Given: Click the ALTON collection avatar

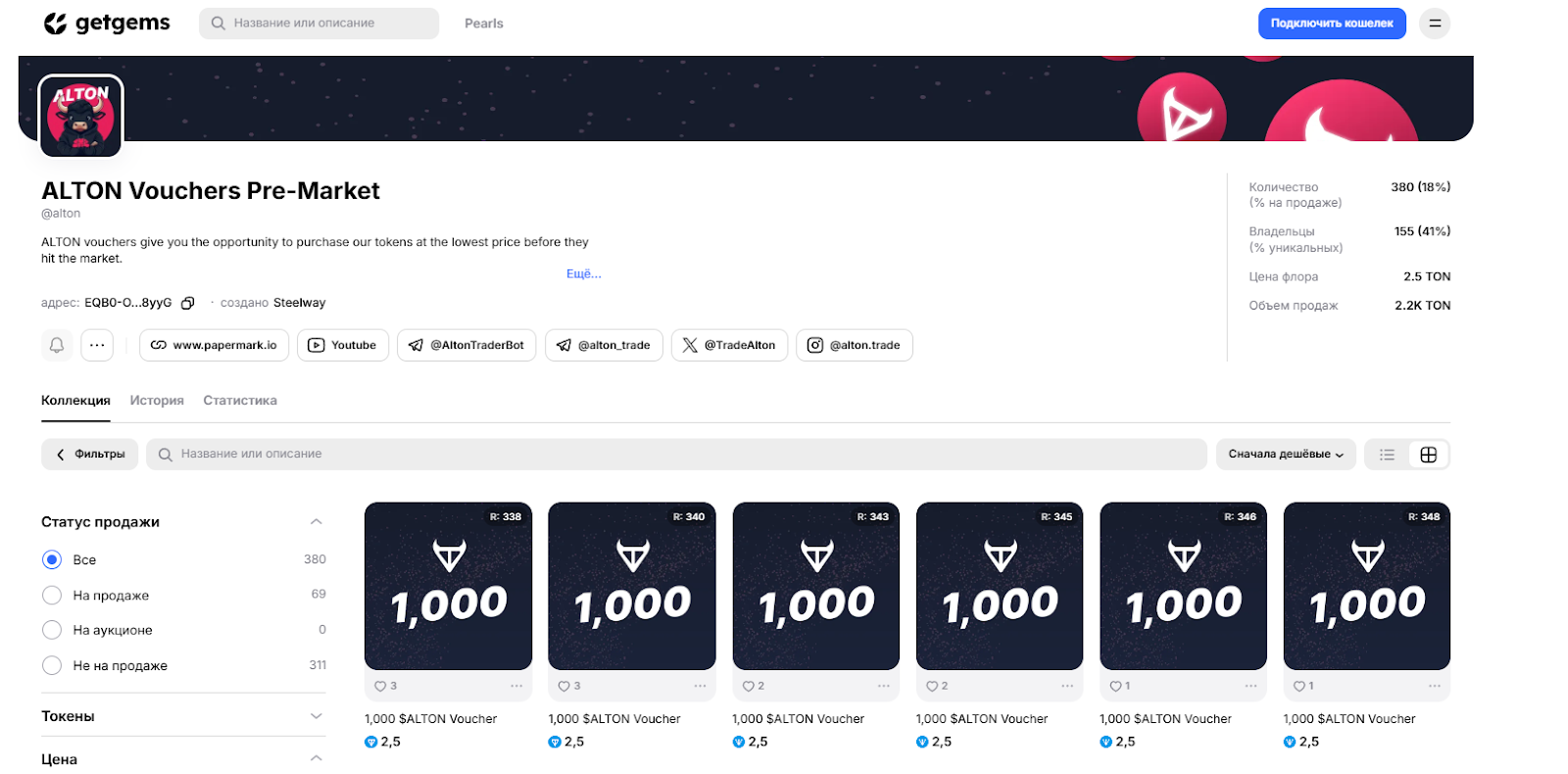Looking at the screenshot, I should (80, 117).
